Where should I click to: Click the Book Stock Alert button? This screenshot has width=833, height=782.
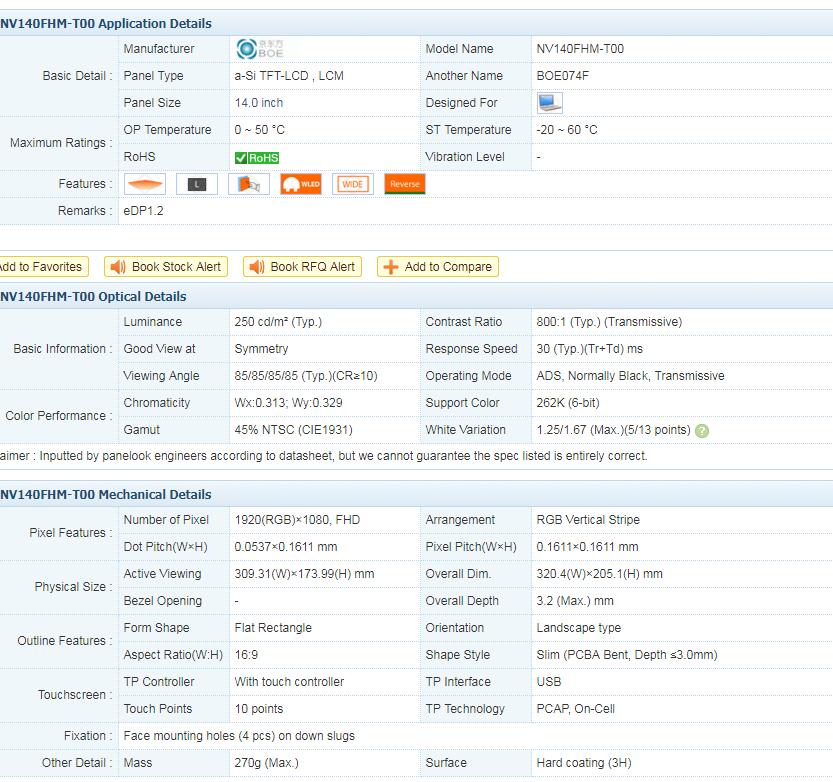[166, 267]
